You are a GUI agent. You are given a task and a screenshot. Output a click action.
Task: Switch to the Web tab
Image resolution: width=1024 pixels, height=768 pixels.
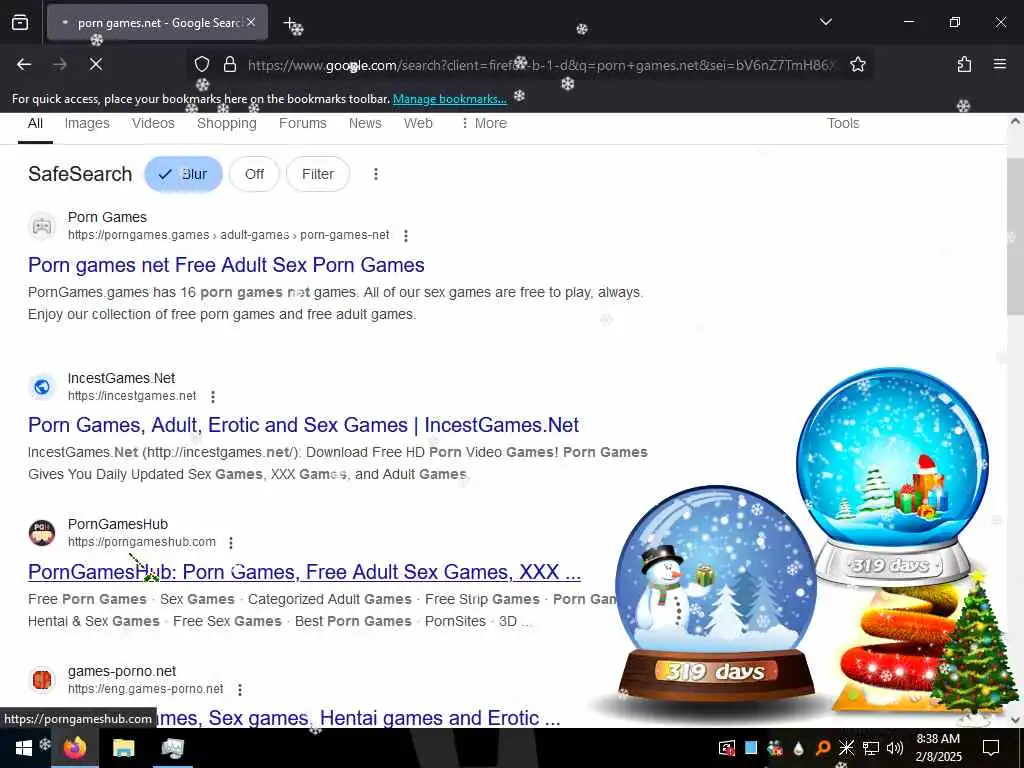[x=418, y=123]
